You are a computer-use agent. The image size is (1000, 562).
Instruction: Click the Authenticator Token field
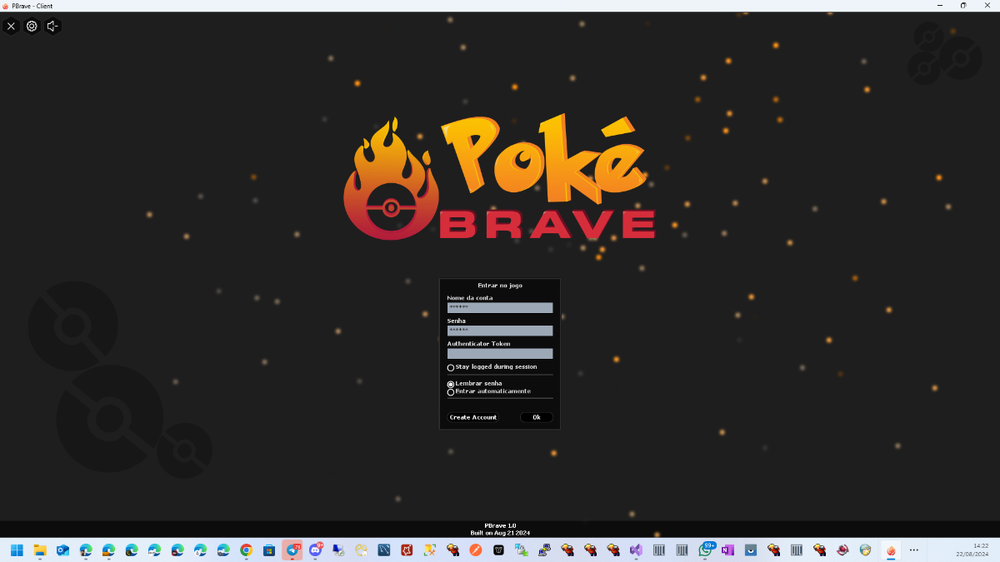[x=499, y=353]
